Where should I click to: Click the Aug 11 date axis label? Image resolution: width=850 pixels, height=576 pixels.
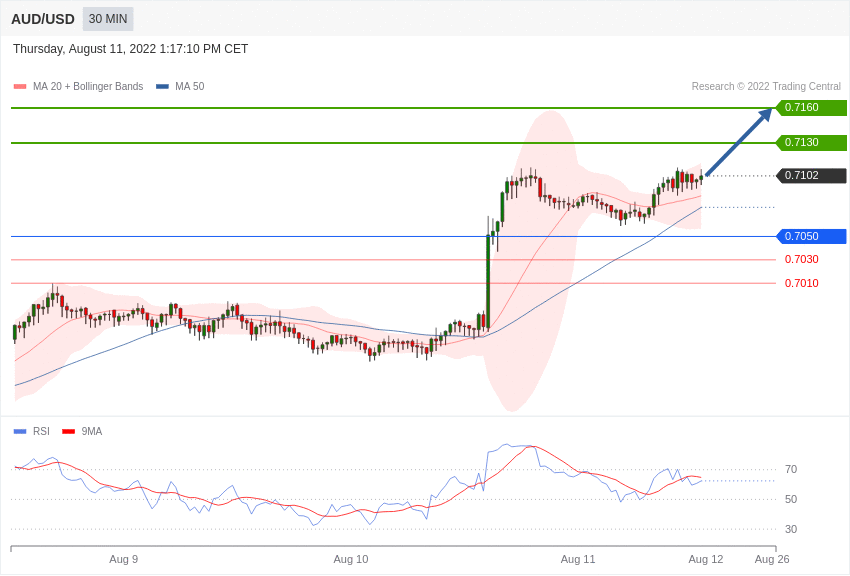[x=578, y=559]
